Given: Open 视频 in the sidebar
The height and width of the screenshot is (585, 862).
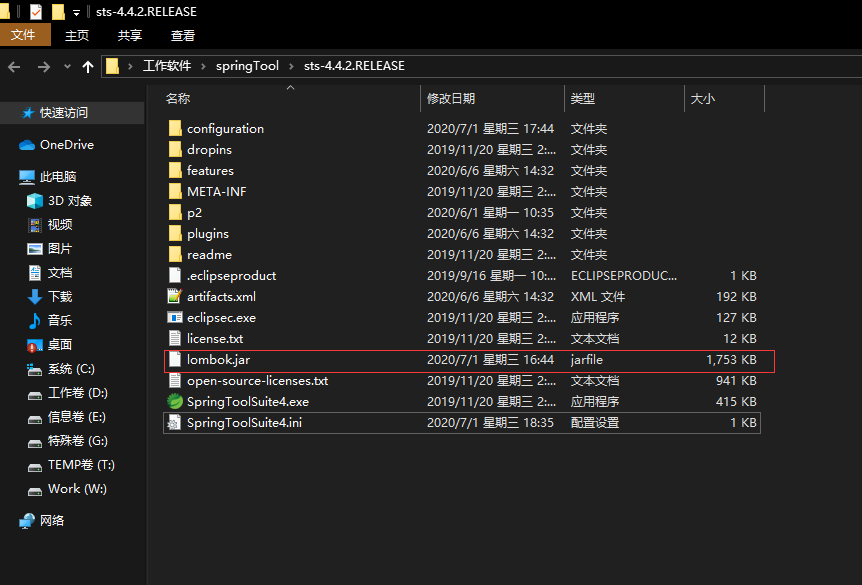Looking at the screenshot, I should (x=49, y=224).
